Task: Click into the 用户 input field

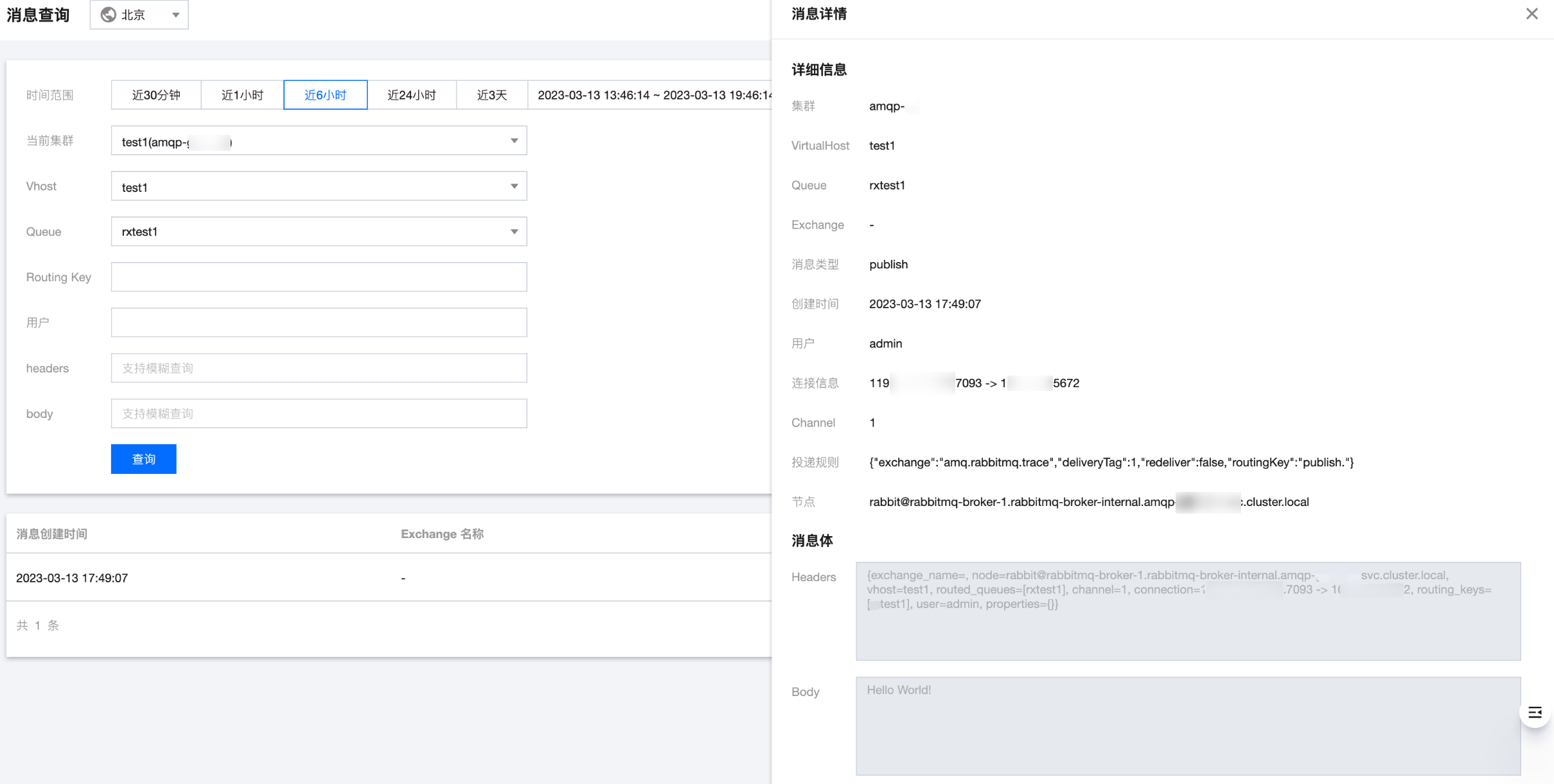Action: [x=319, y=323]
